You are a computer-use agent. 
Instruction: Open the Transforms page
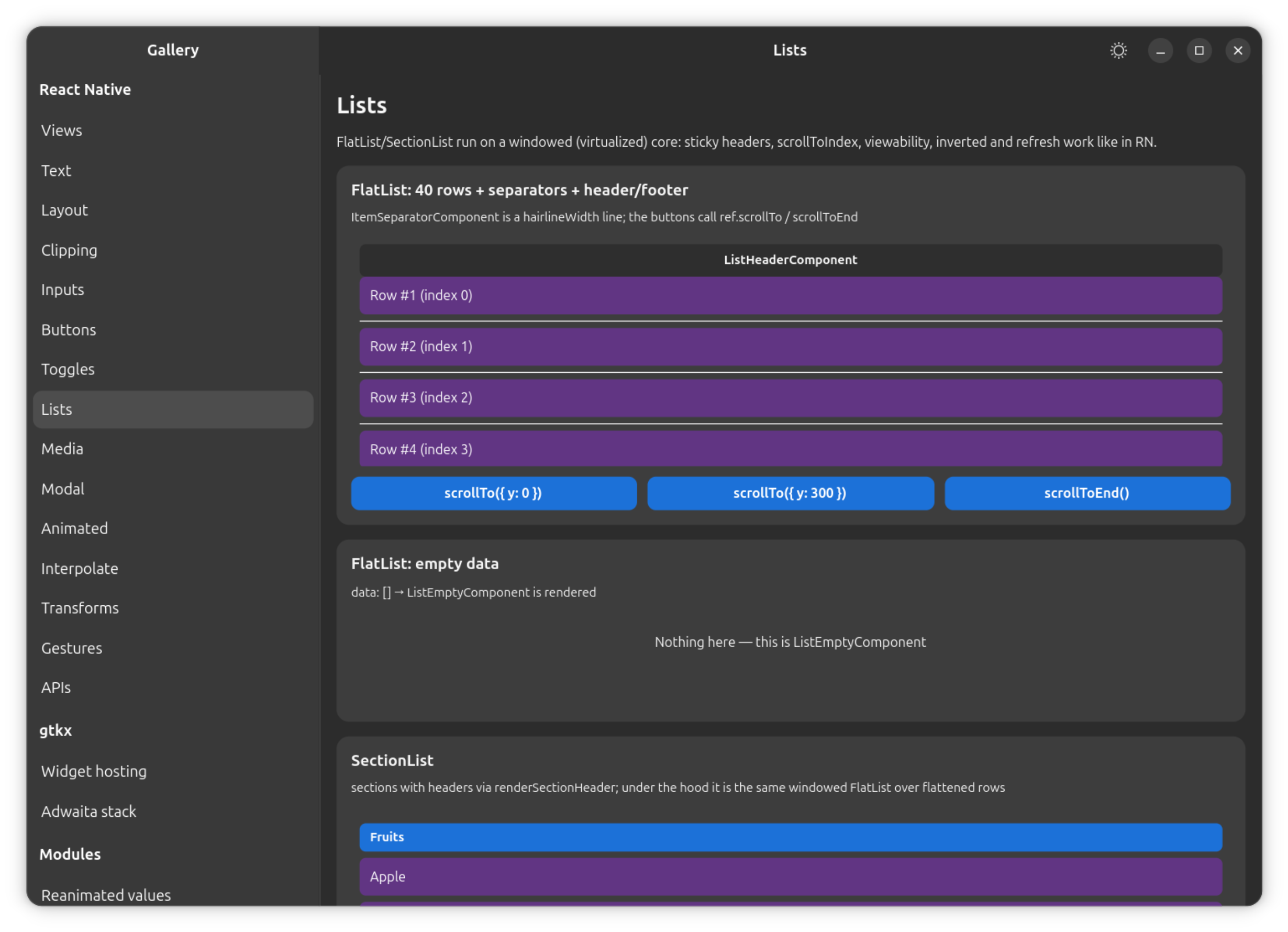[173, 608]
